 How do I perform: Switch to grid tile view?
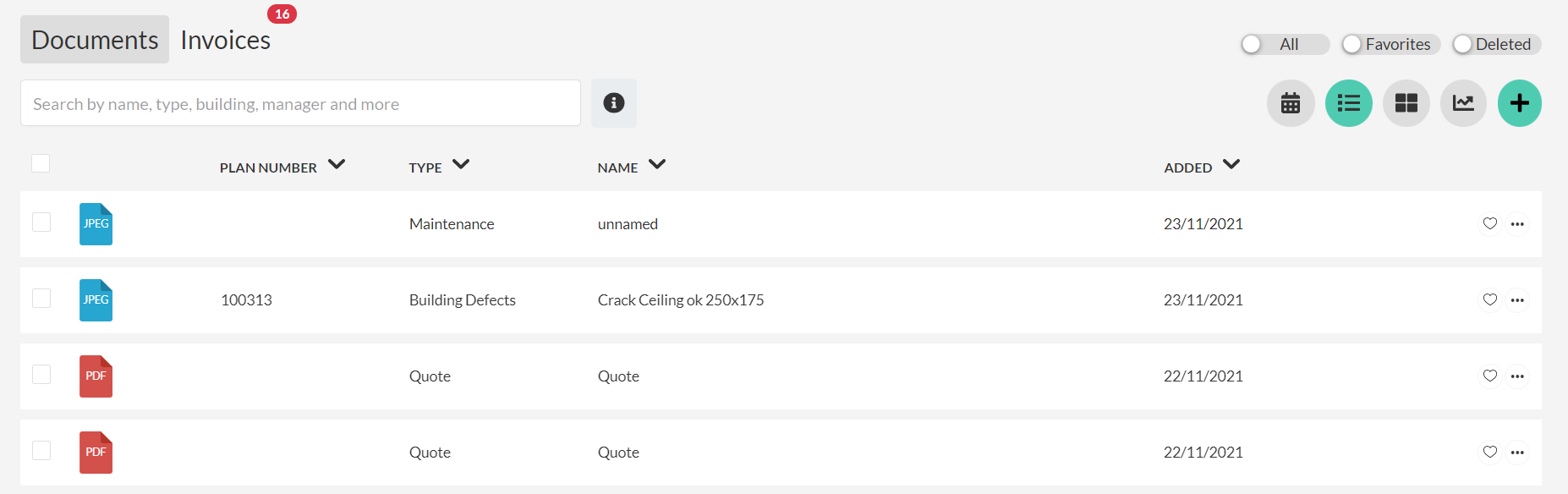tap(1406, 103)
